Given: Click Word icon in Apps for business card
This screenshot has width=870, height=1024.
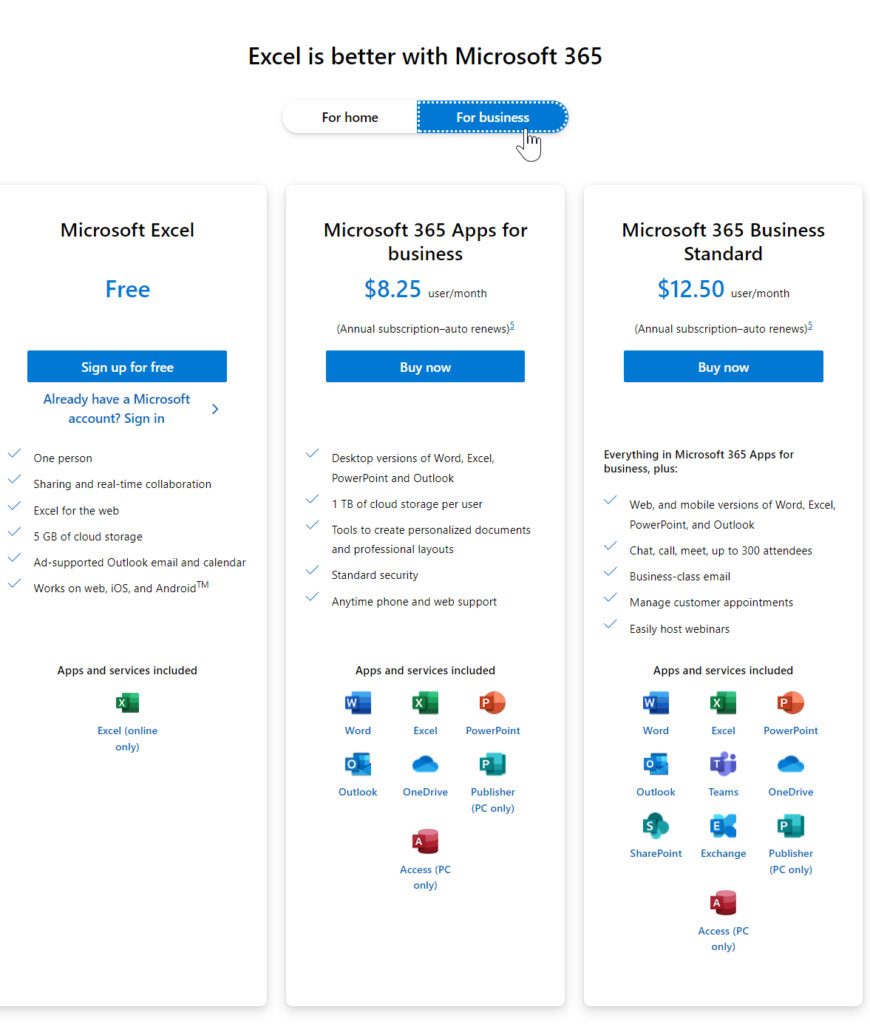Looking at the screenshot, I should 358,703.
